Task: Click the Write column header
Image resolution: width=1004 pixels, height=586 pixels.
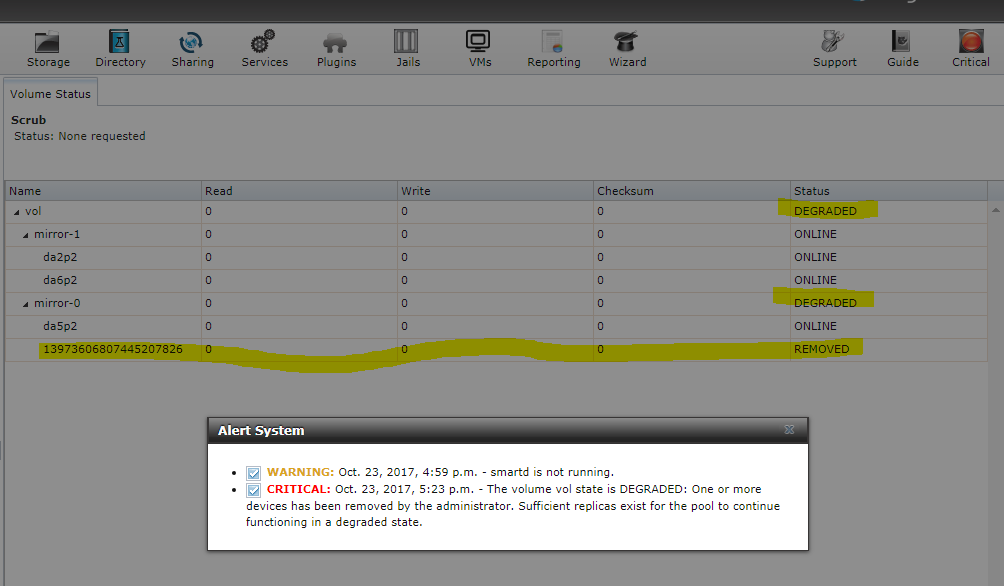Action: coord(496,191)
